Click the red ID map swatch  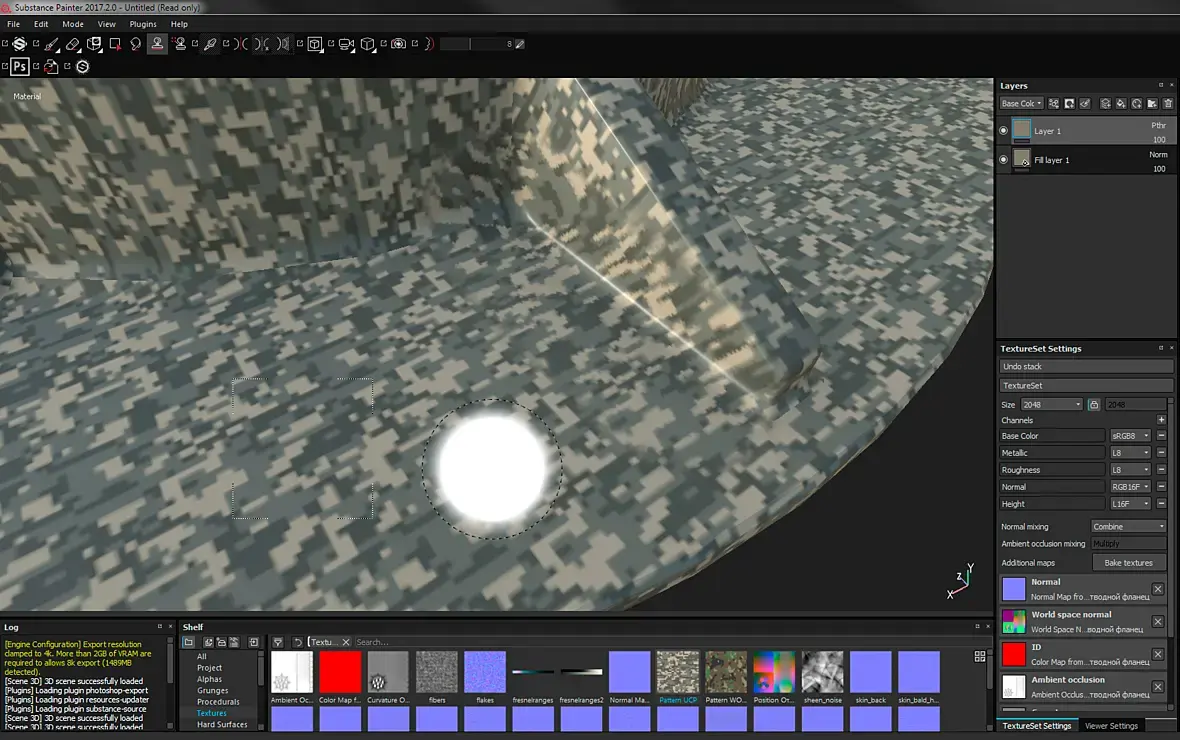[x=1014, y=654]
